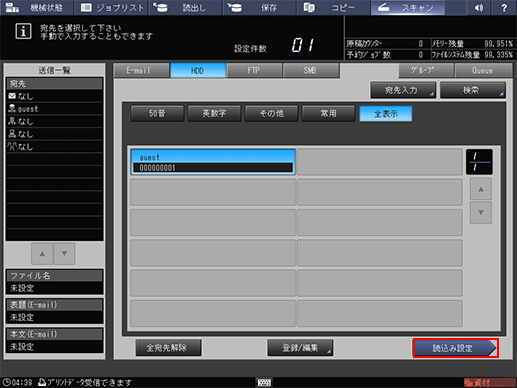
Task: Select the guest HDD entry in send list
Action: (54, 109)
